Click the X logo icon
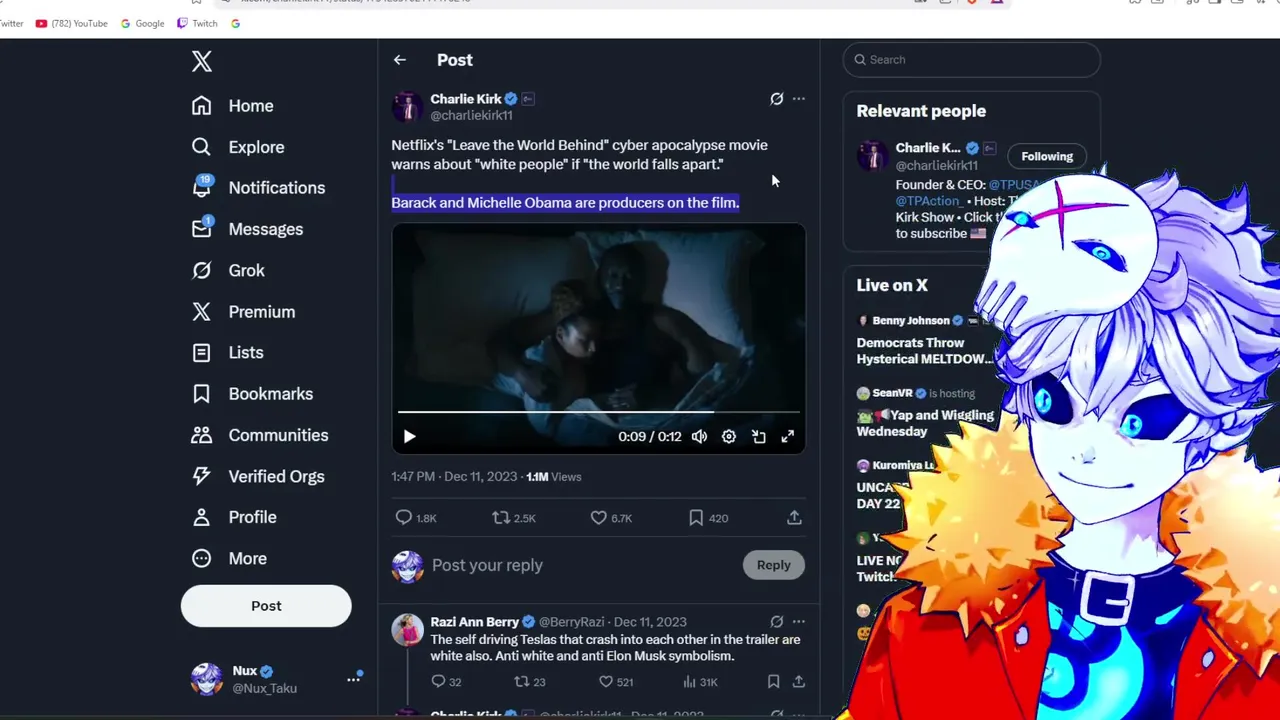 tap(202, 61)
